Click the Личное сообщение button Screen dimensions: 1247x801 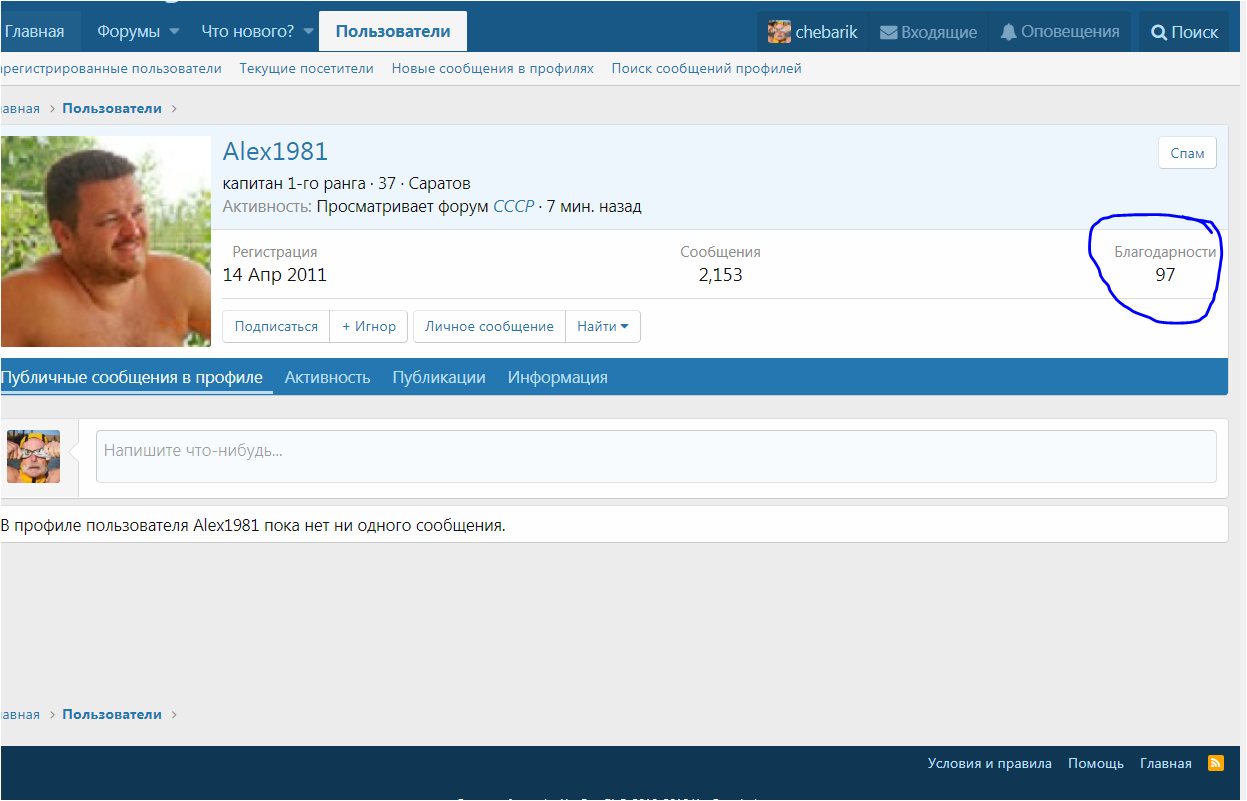coord(488,326)
